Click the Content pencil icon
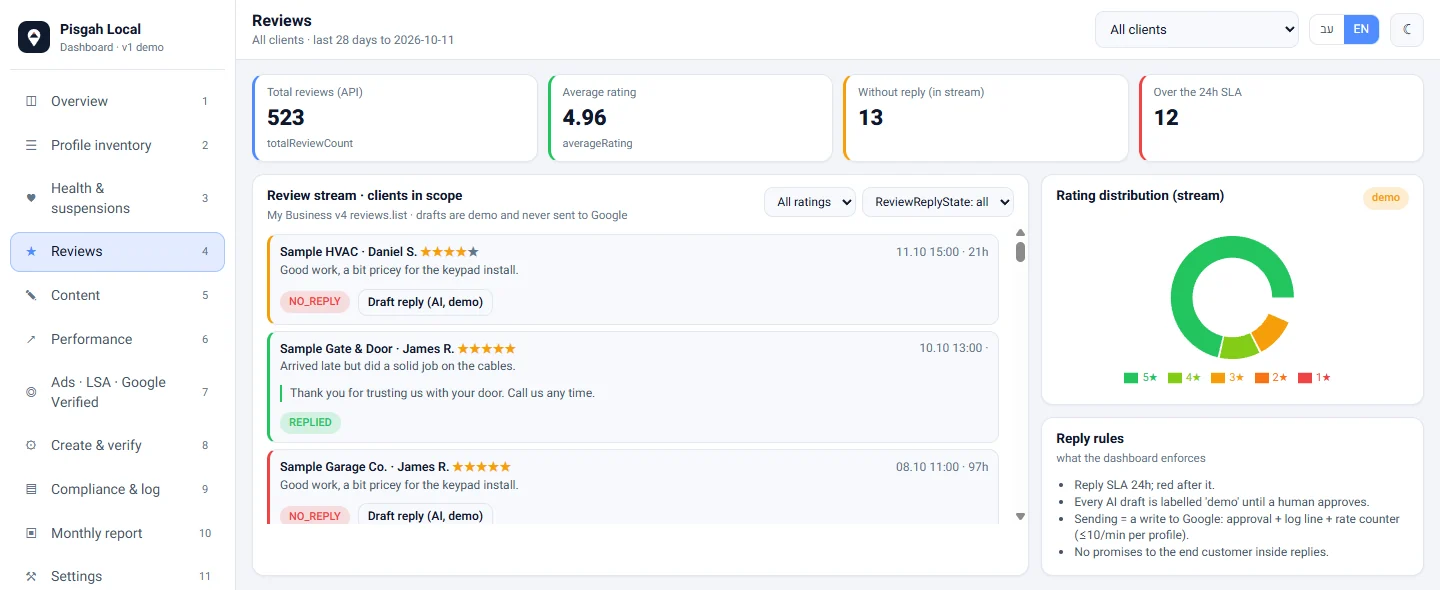 pos(31,295)
